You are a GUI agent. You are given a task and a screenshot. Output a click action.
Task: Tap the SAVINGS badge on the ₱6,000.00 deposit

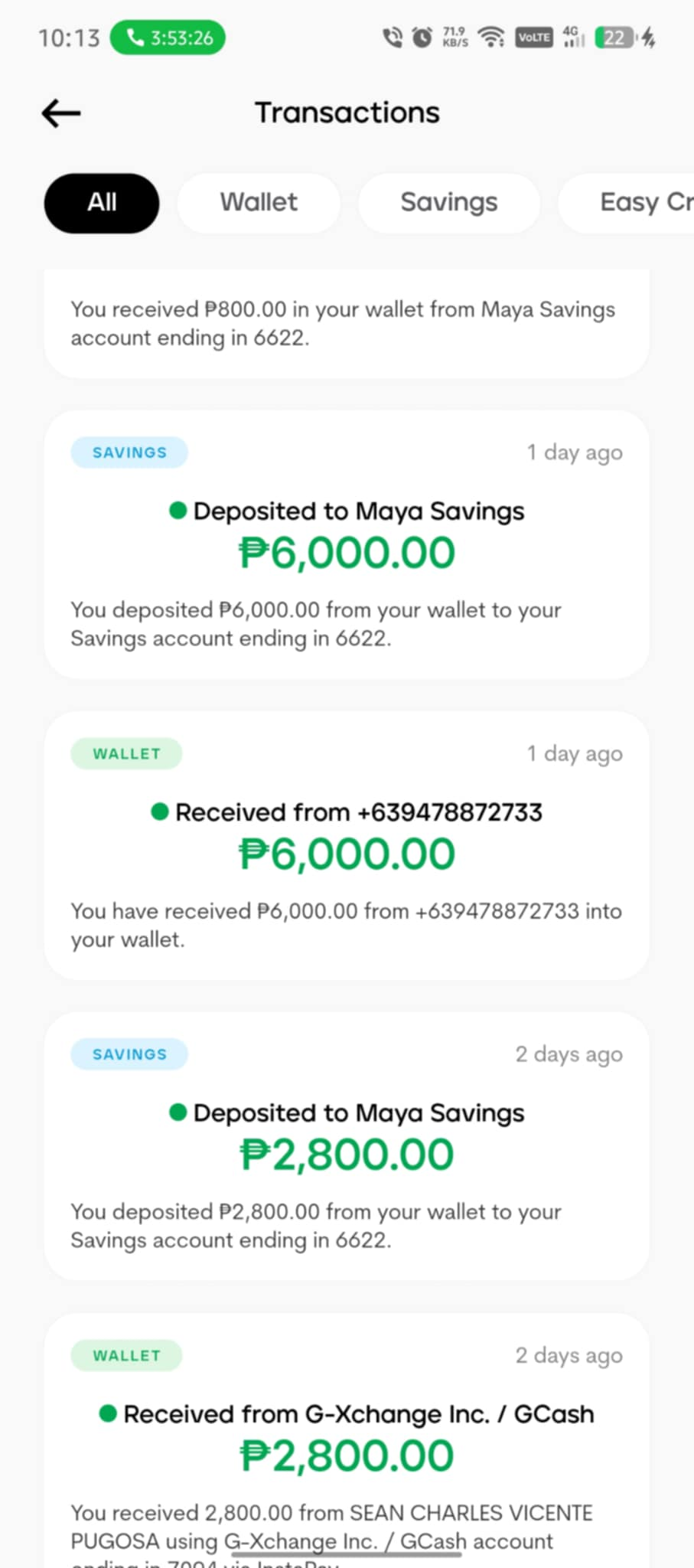click(129, 452)
